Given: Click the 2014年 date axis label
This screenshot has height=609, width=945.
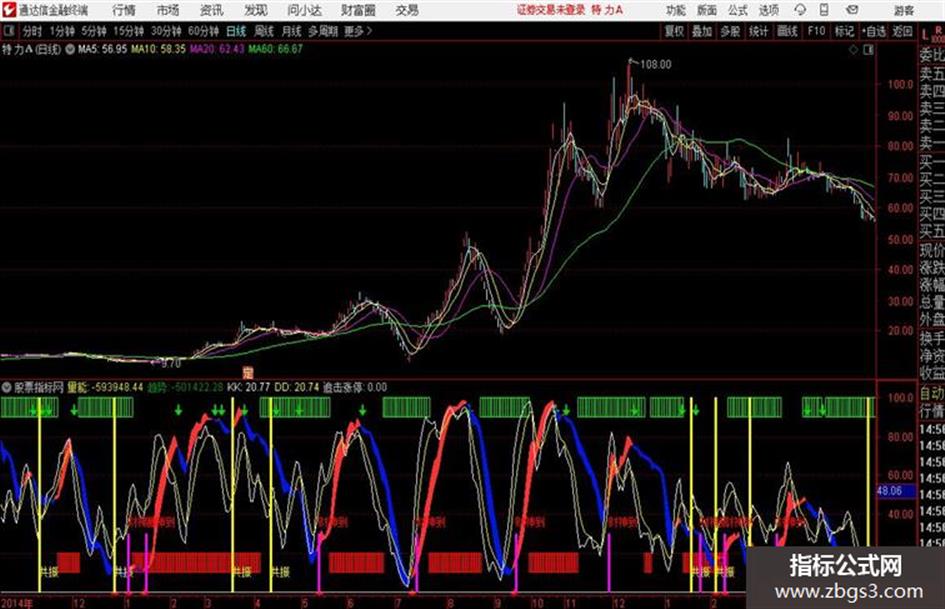Looking at the screenshot, I should 17,602.
